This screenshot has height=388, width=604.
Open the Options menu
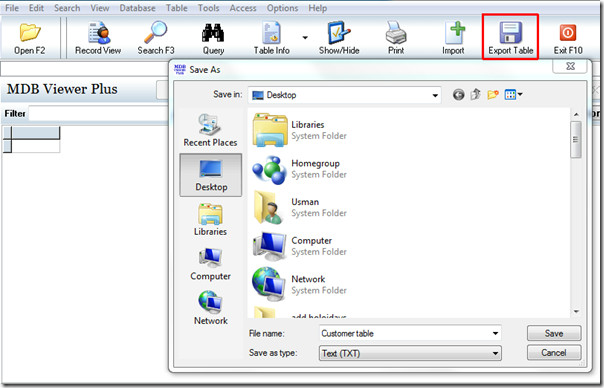click(x=282, y=8)
